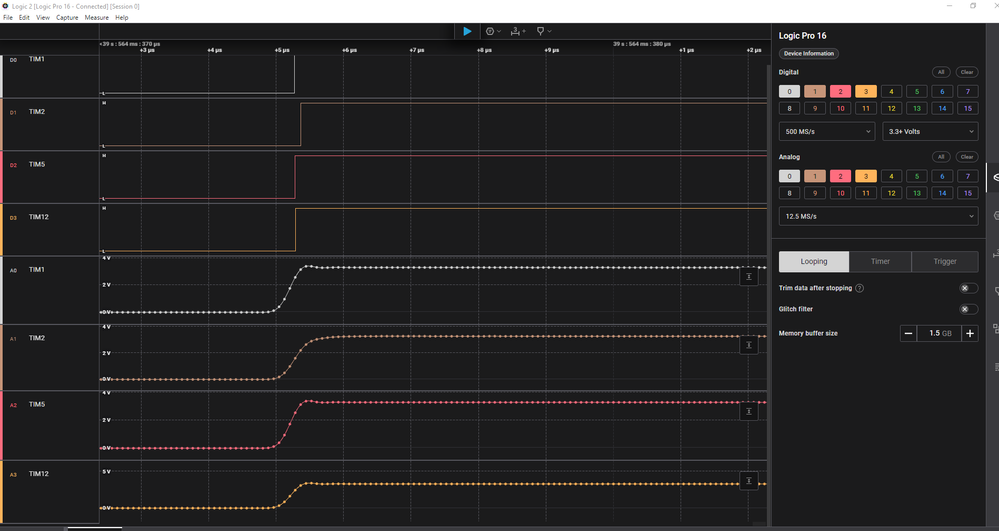This screenshot has width=999, height=531.
Task: Toggle Trim data after stopping switch
Action: pos(968,288)
